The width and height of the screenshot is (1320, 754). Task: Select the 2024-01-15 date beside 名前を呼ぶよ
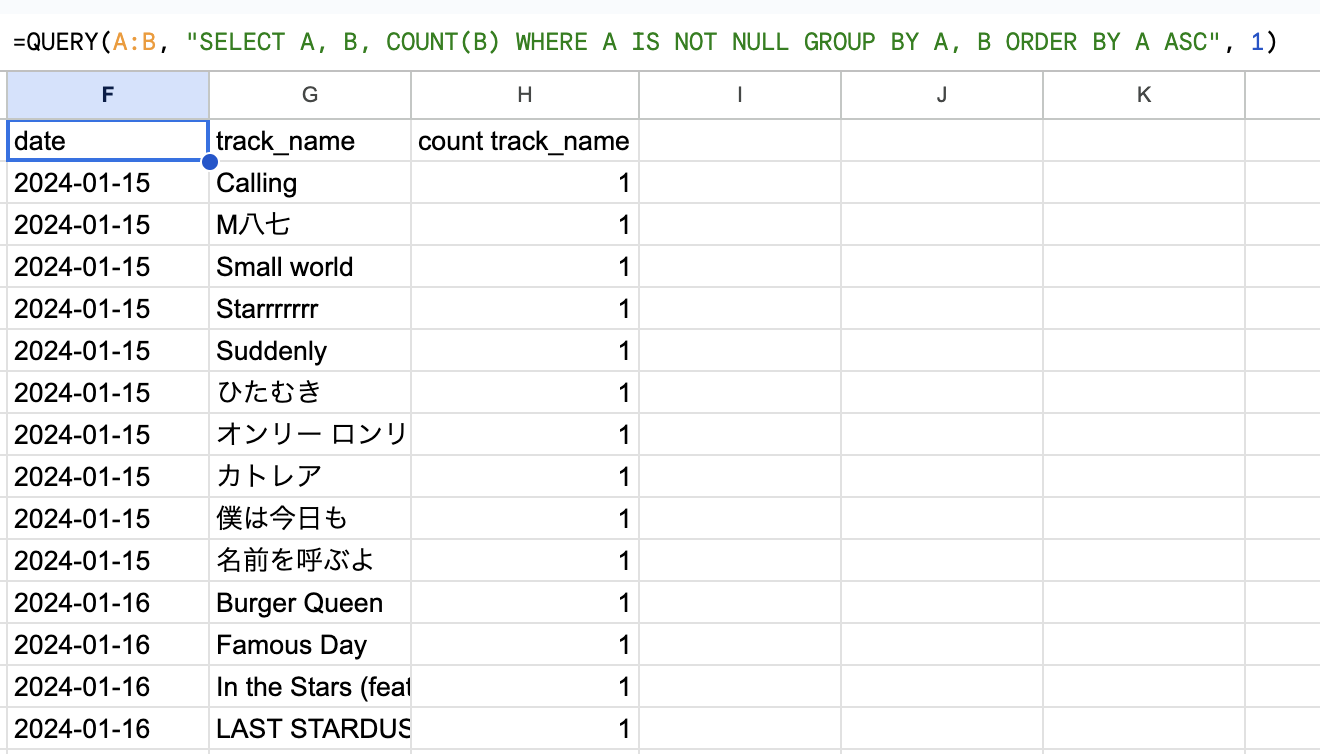tap(108, 561)
